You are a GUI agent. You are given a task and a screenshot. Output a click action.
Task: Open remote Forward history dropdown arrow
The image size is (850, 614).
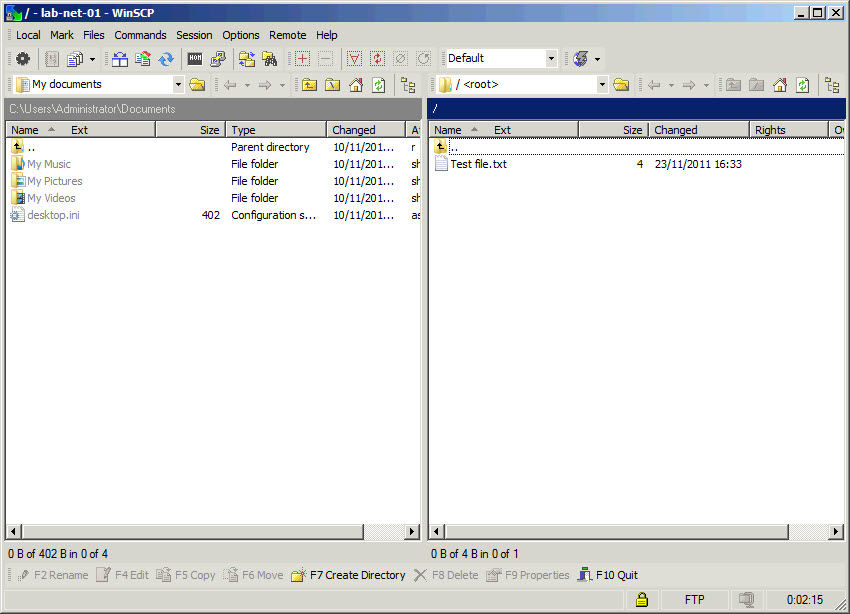[x=706, y=85]
